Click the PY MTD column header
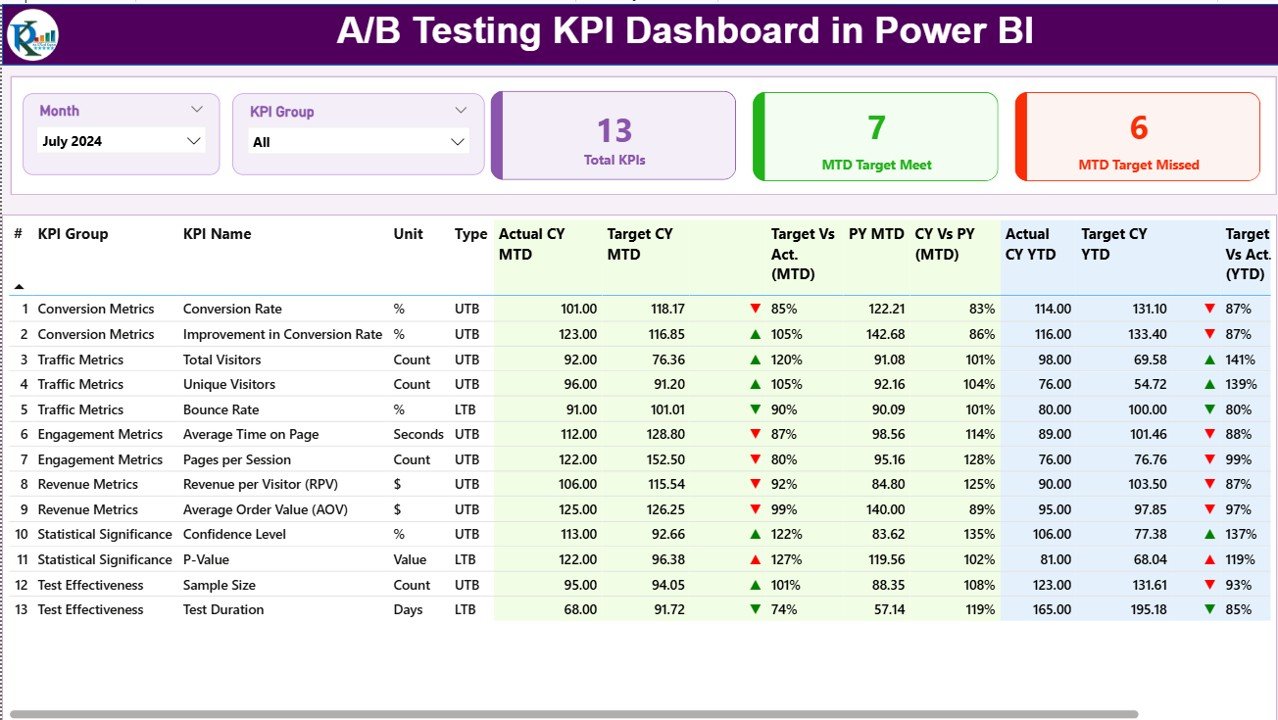Image resolution: width=1278 pixels, height=720 pixels. 876,234
